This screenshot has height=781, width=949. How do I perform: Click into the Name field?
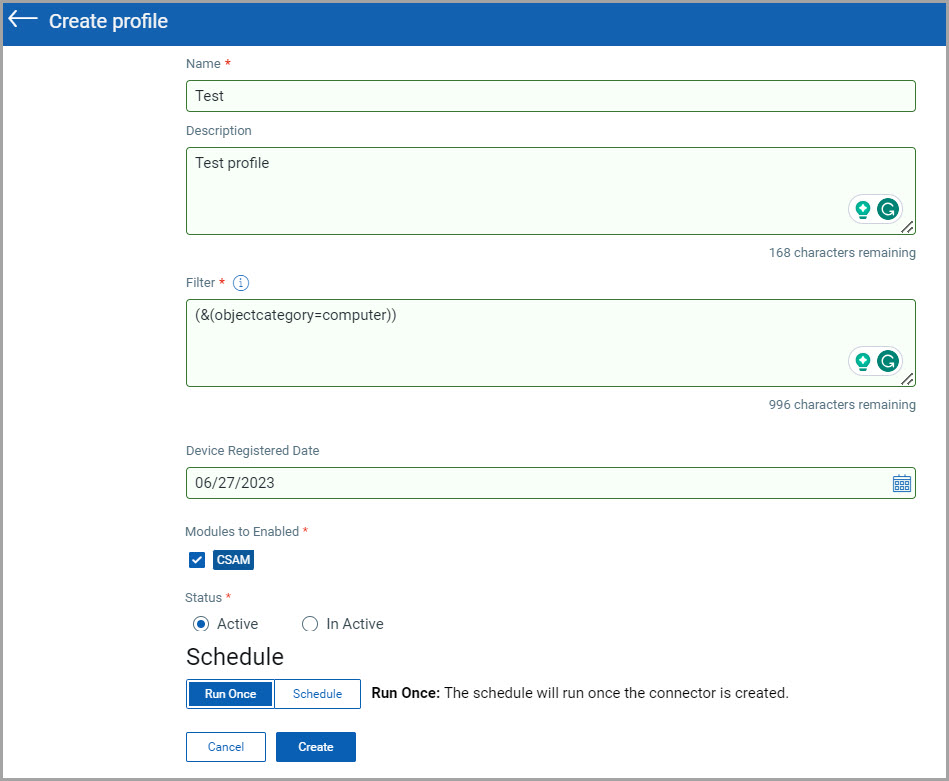(550, 96)
